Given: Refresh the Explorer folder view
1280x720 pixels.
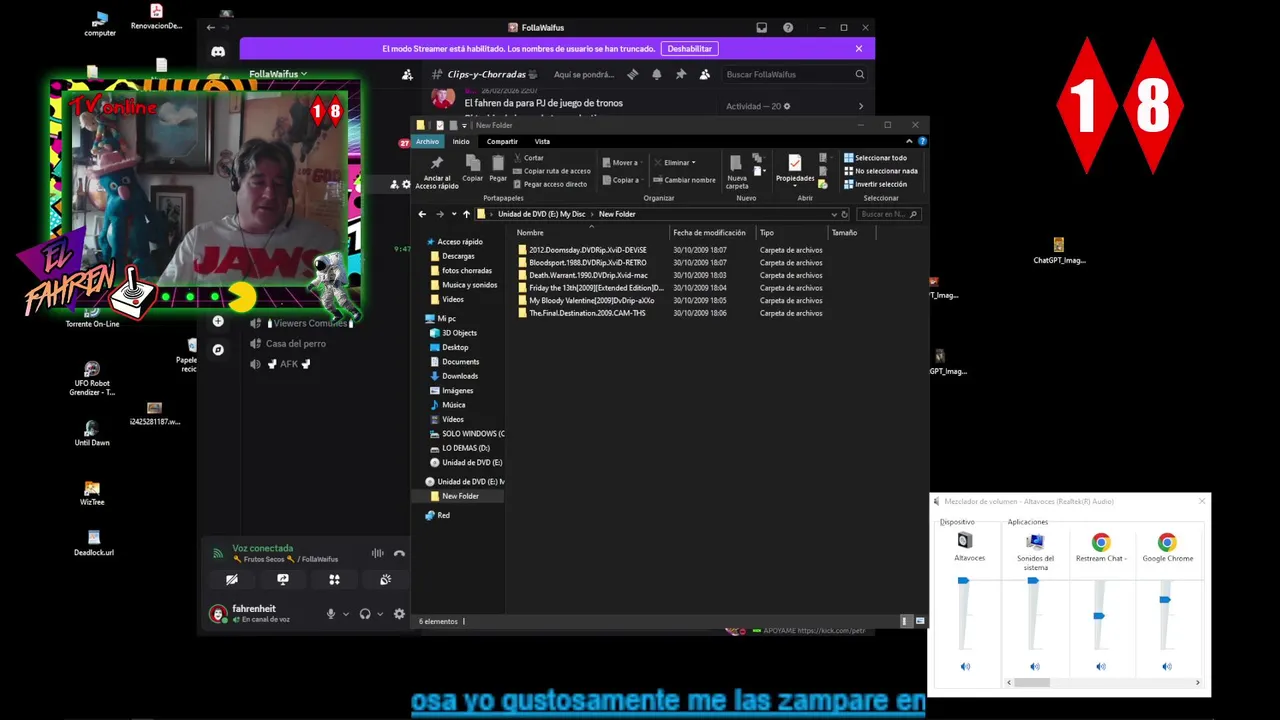Looking at the screenshot, I should point(845,214).
